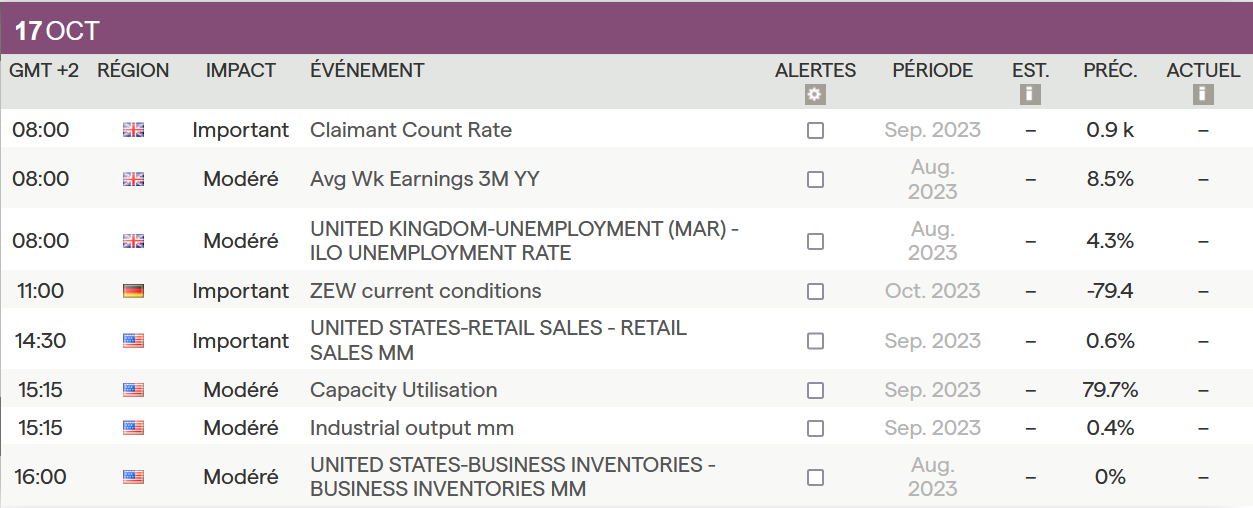Click the IMPACT column header

pyautogui.click(x=241, y=70)
